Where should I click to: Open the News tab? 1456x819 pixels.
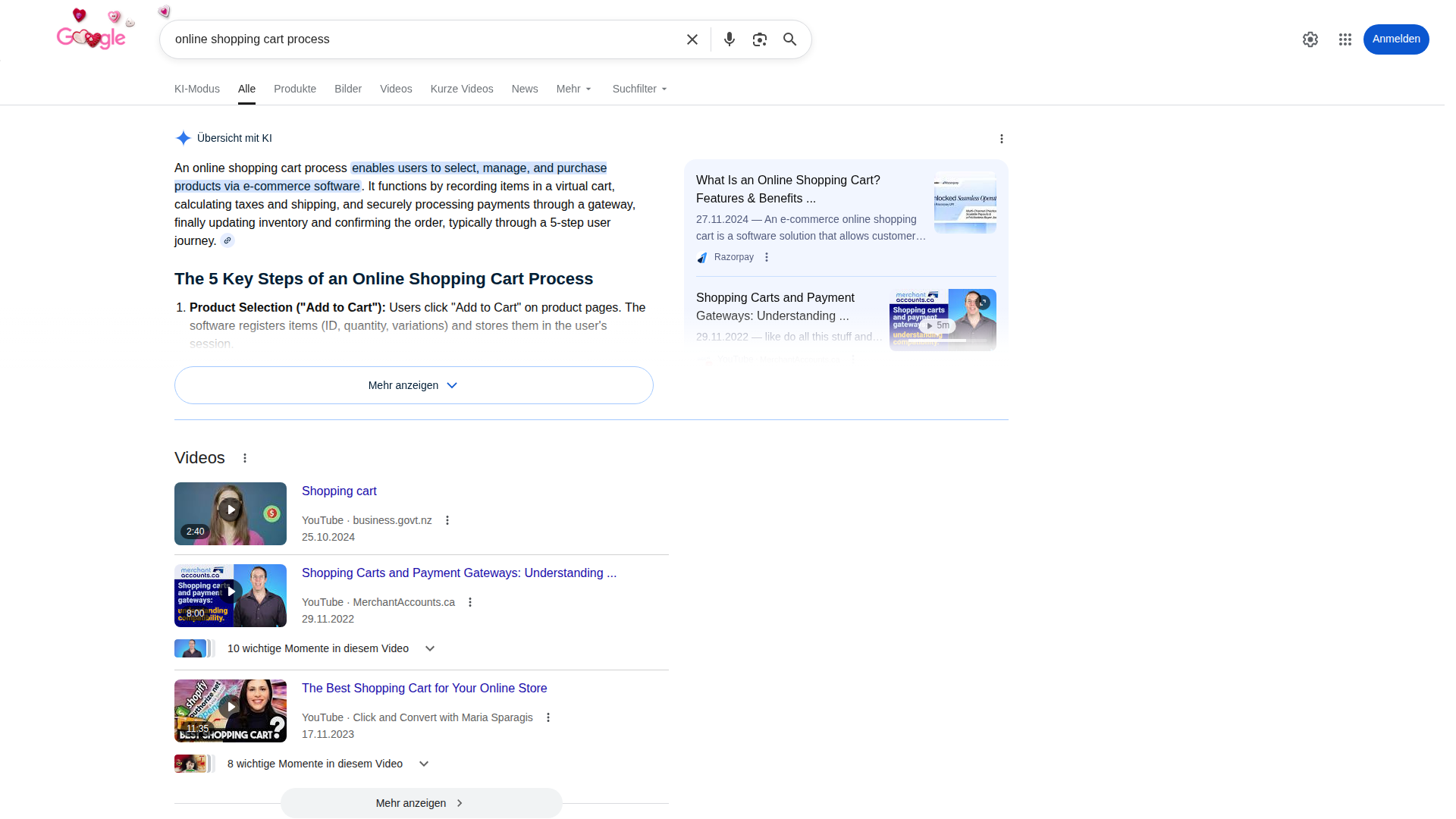point(524,89)
